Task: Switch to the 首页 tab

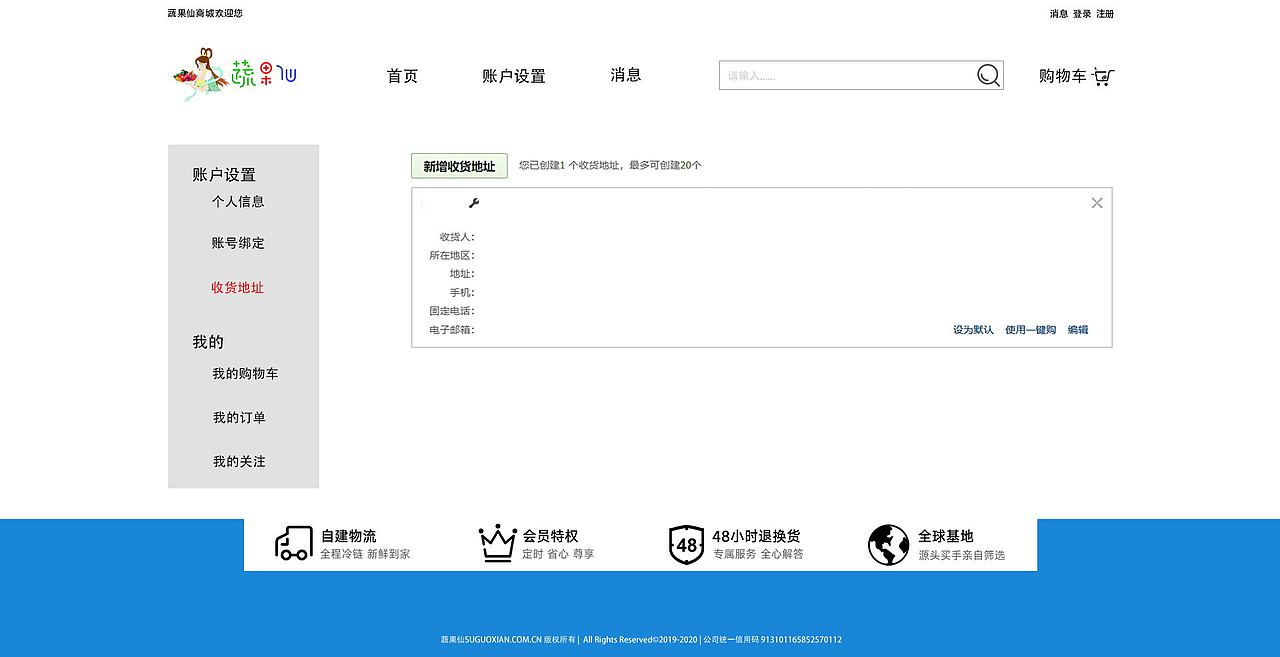Action: [x=401, y=75]
